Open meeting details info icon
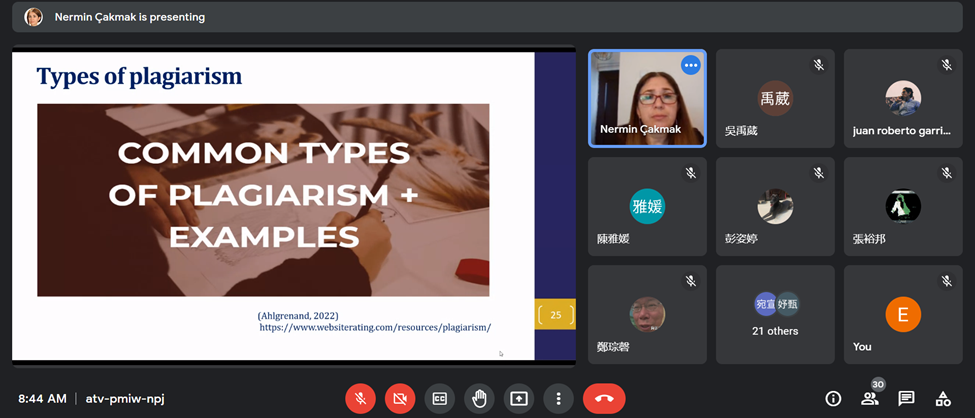 pos(833,398)
